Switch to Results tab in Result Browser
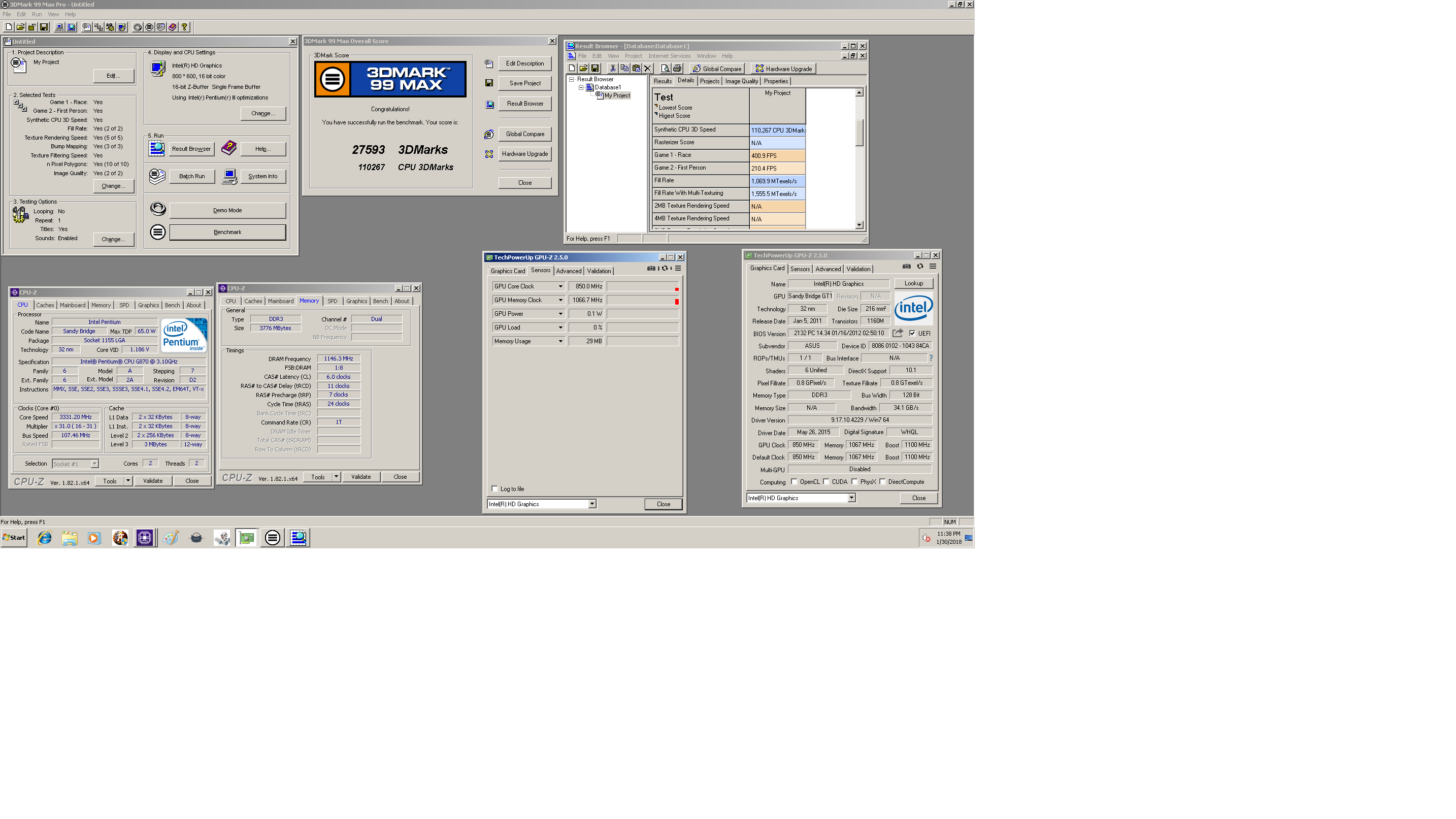The width and height of the screenshot is (1456, 819). click(663, 81)
